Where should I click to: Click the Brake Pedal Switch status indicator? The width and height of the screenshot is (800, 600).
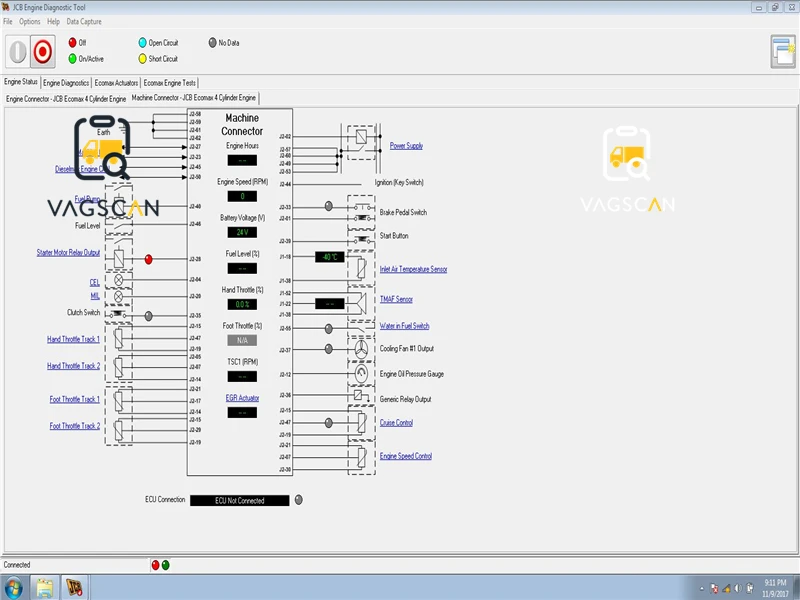click(x=329, y=206)
